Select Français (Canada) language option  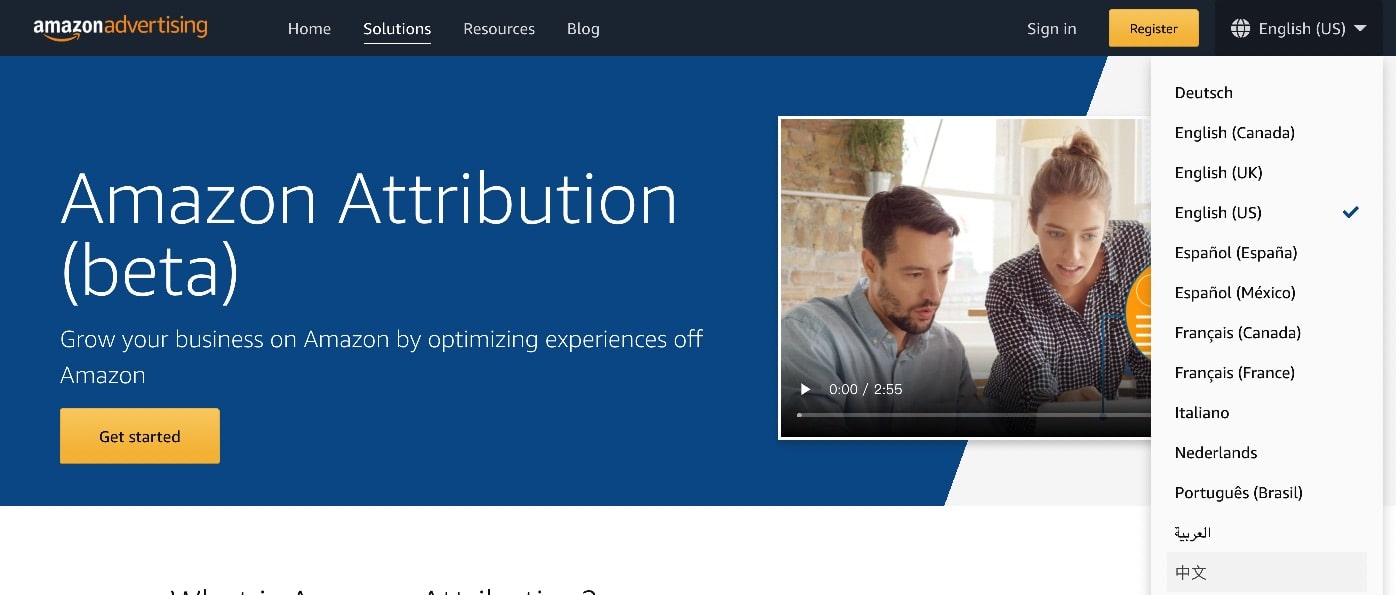[1238, 332]
